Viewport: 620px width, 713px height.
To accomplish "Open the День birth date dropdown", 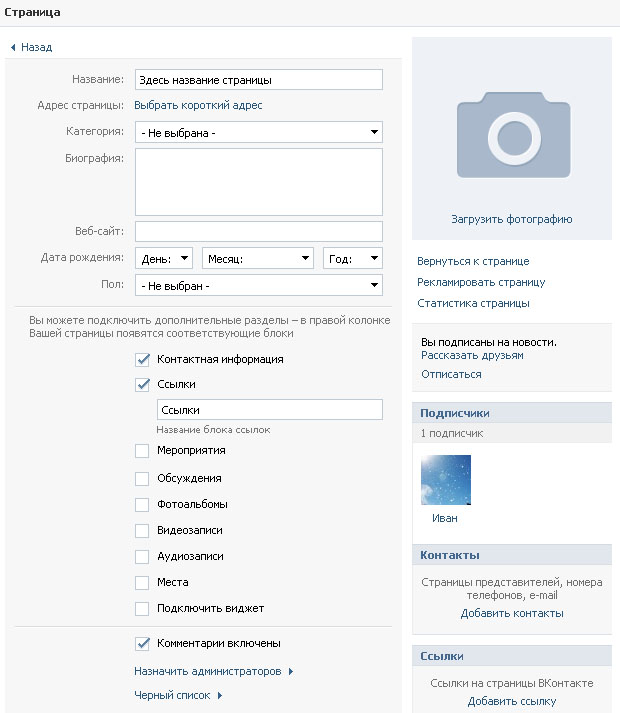I will click(164, 259).
